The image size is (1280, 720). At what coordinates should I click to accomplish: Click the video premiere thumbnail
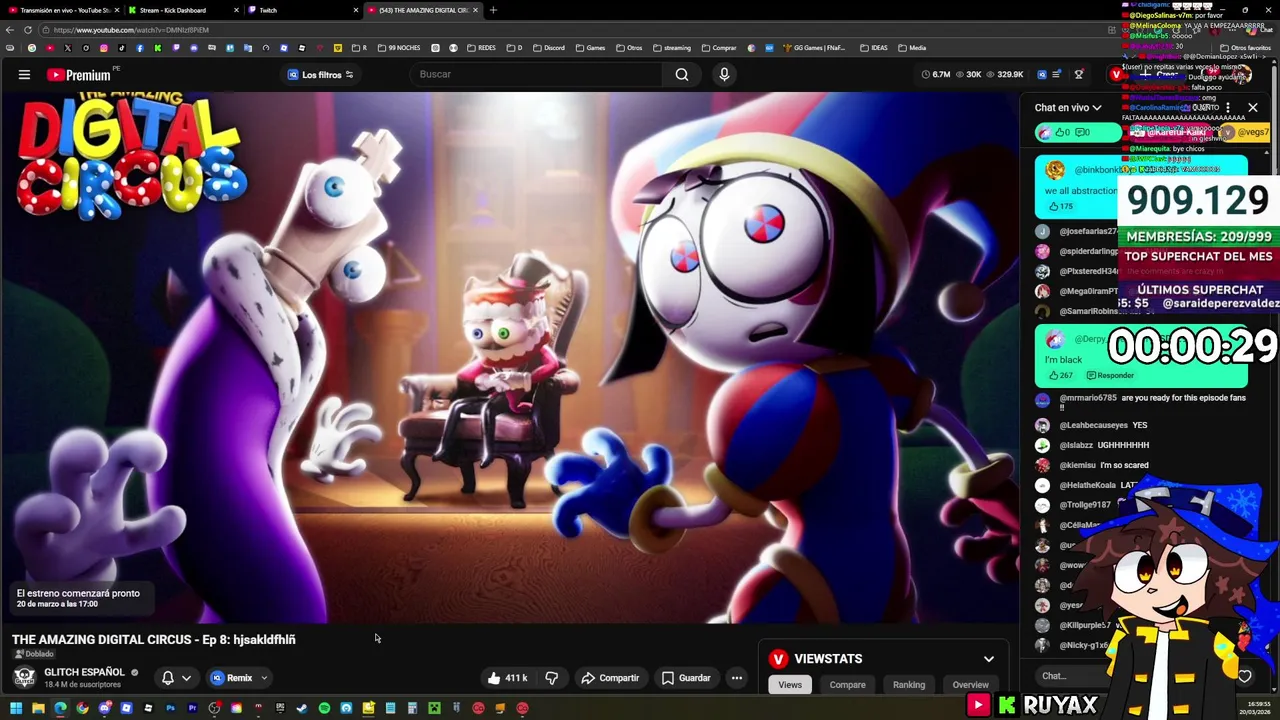(x=510, y=357)
